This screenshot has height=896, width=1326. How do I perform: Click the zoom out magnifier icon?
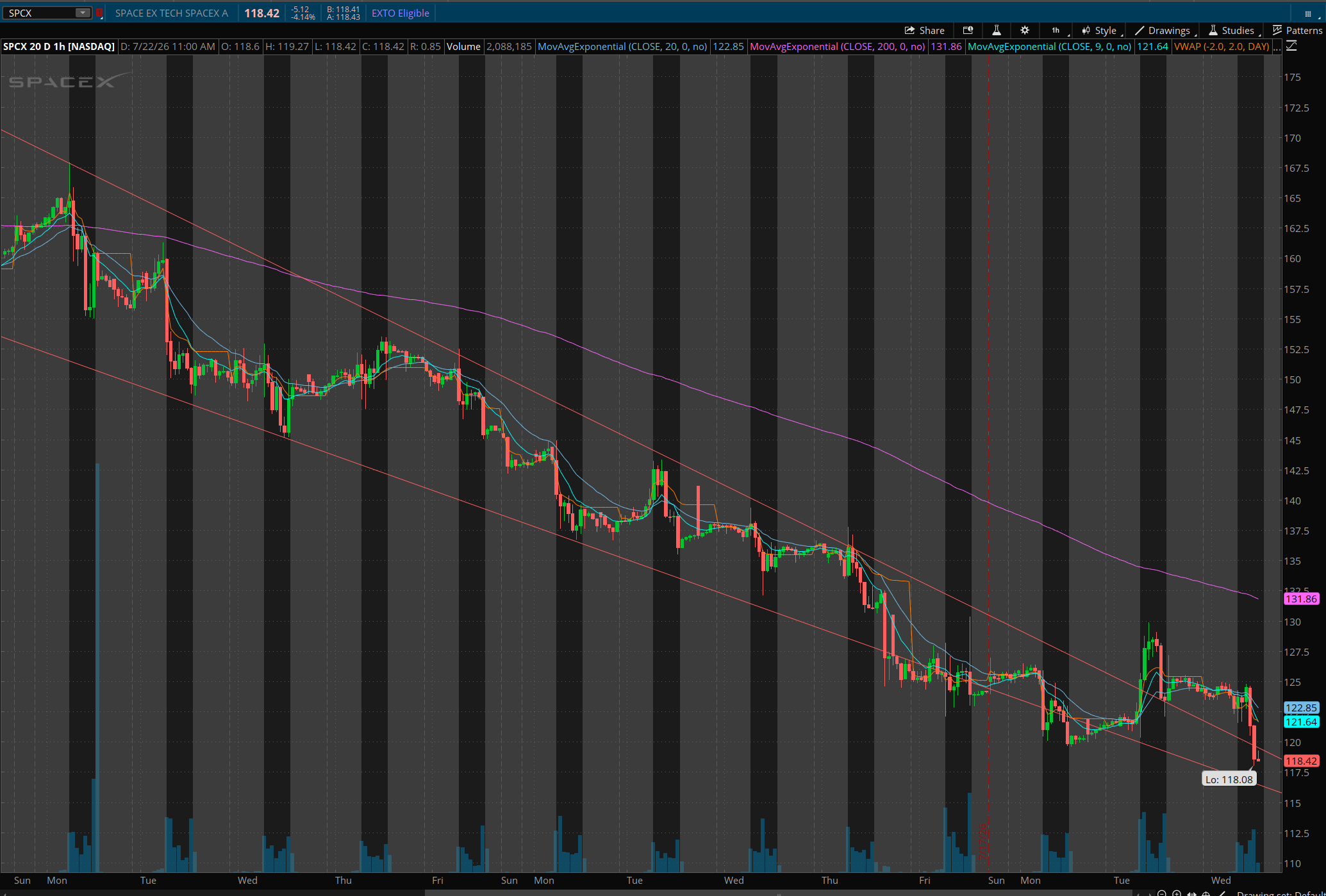(x=1162, y=893)
